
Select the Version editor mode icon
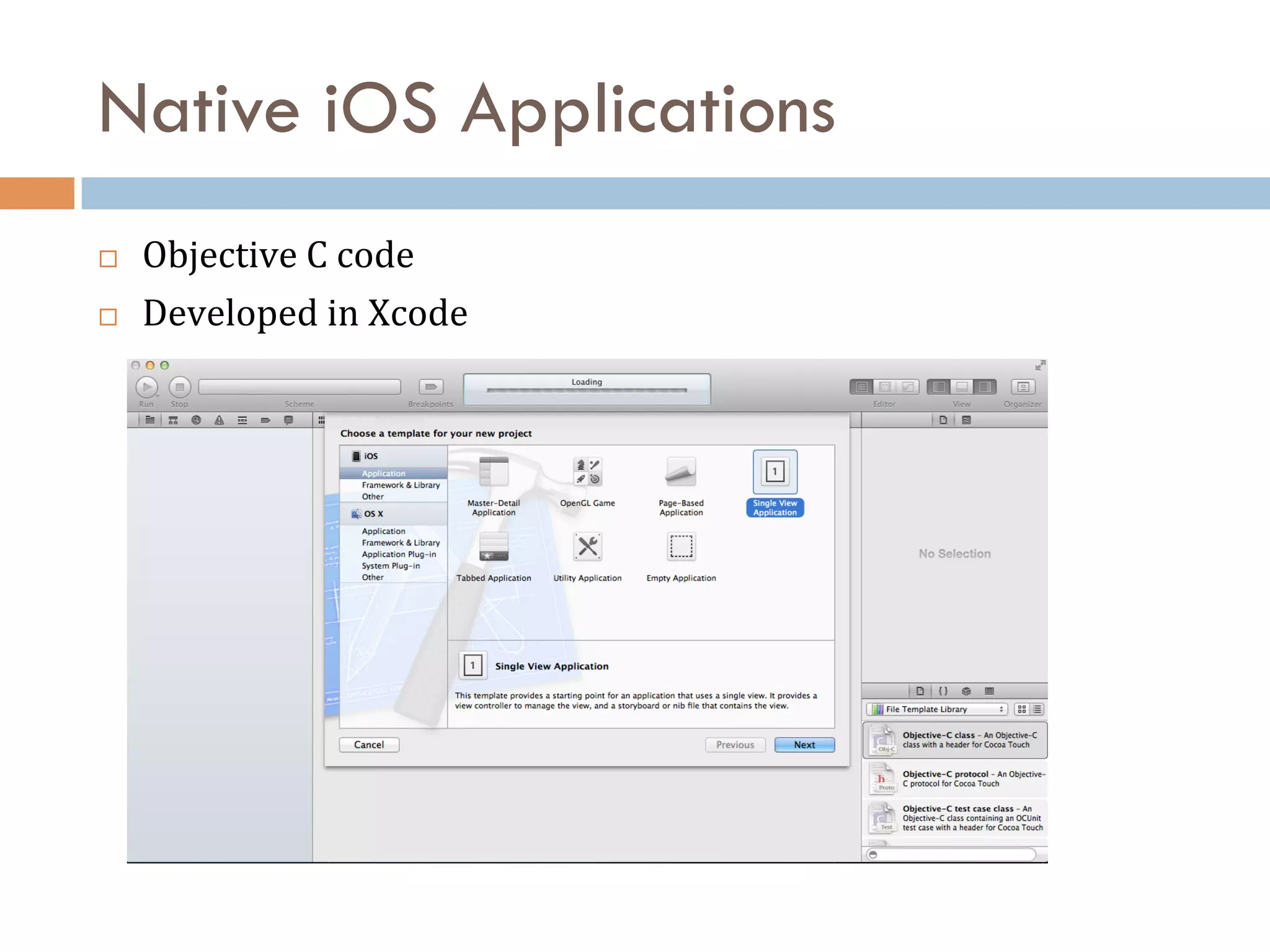pyautogui.click(x=908, y=387)
